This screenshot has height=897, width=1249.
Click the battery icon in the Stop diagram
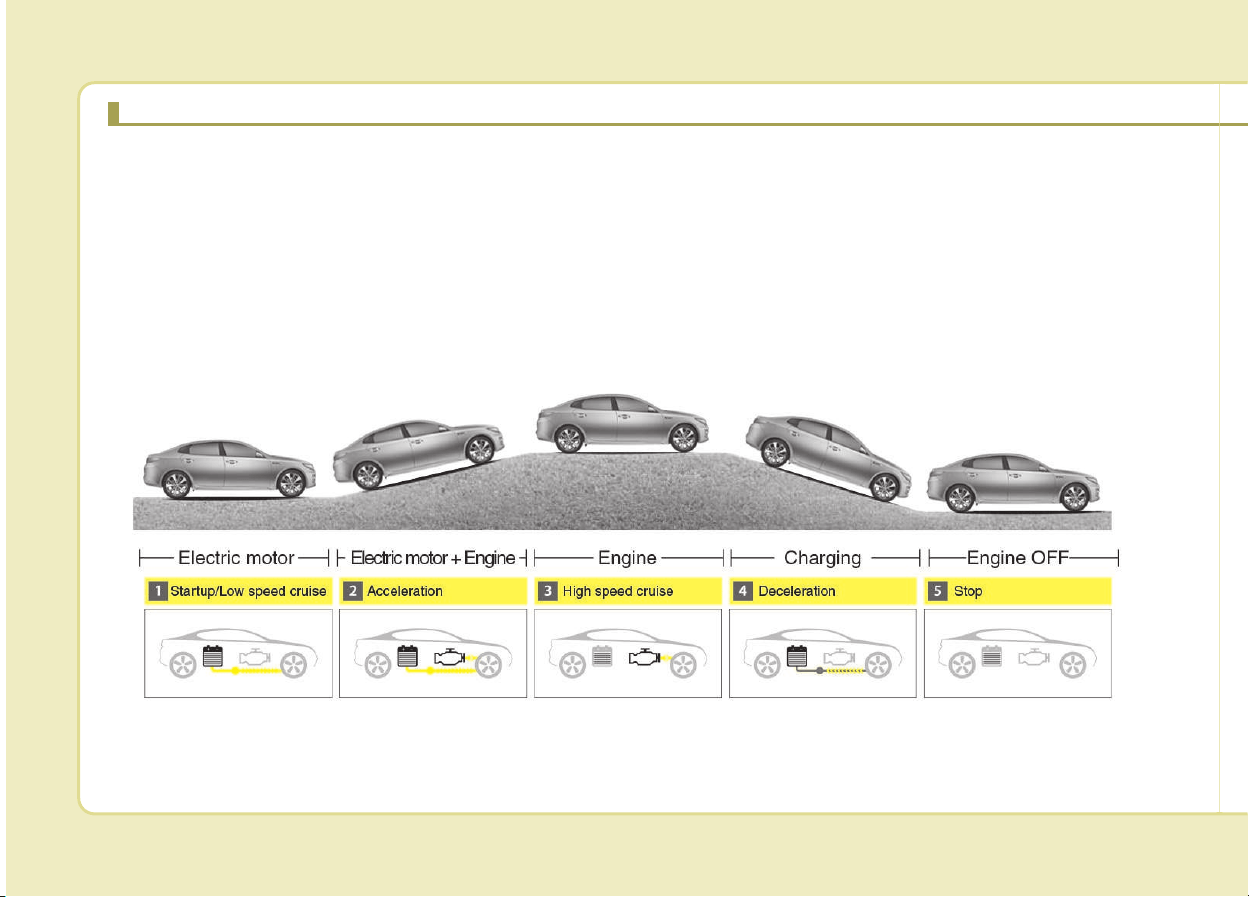(x=993, y=657)
